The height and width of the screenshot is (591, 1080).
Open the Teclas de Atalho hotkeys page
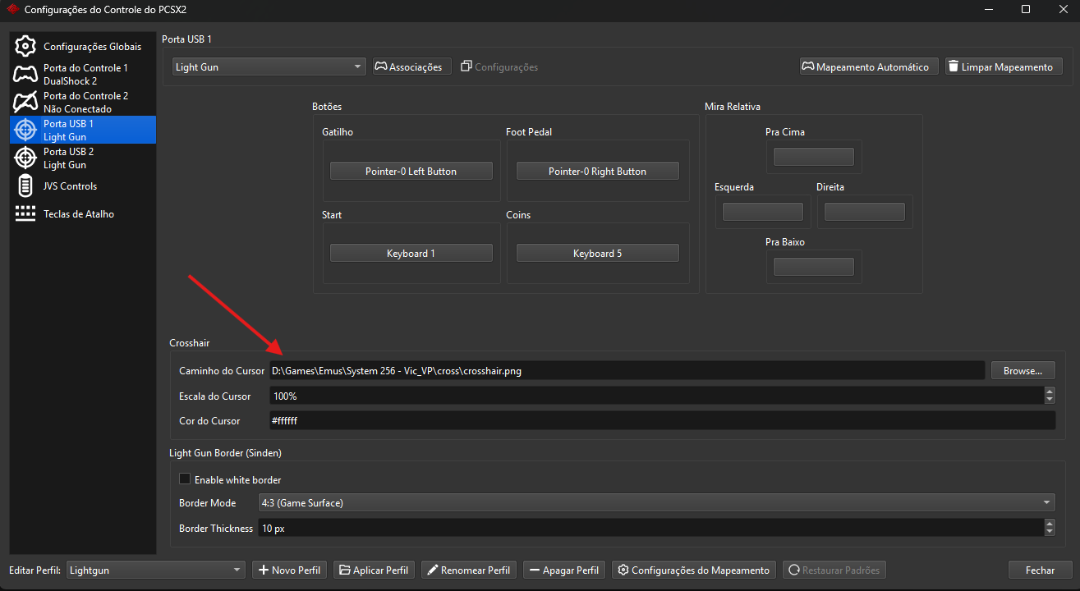(x=83, y=214)
